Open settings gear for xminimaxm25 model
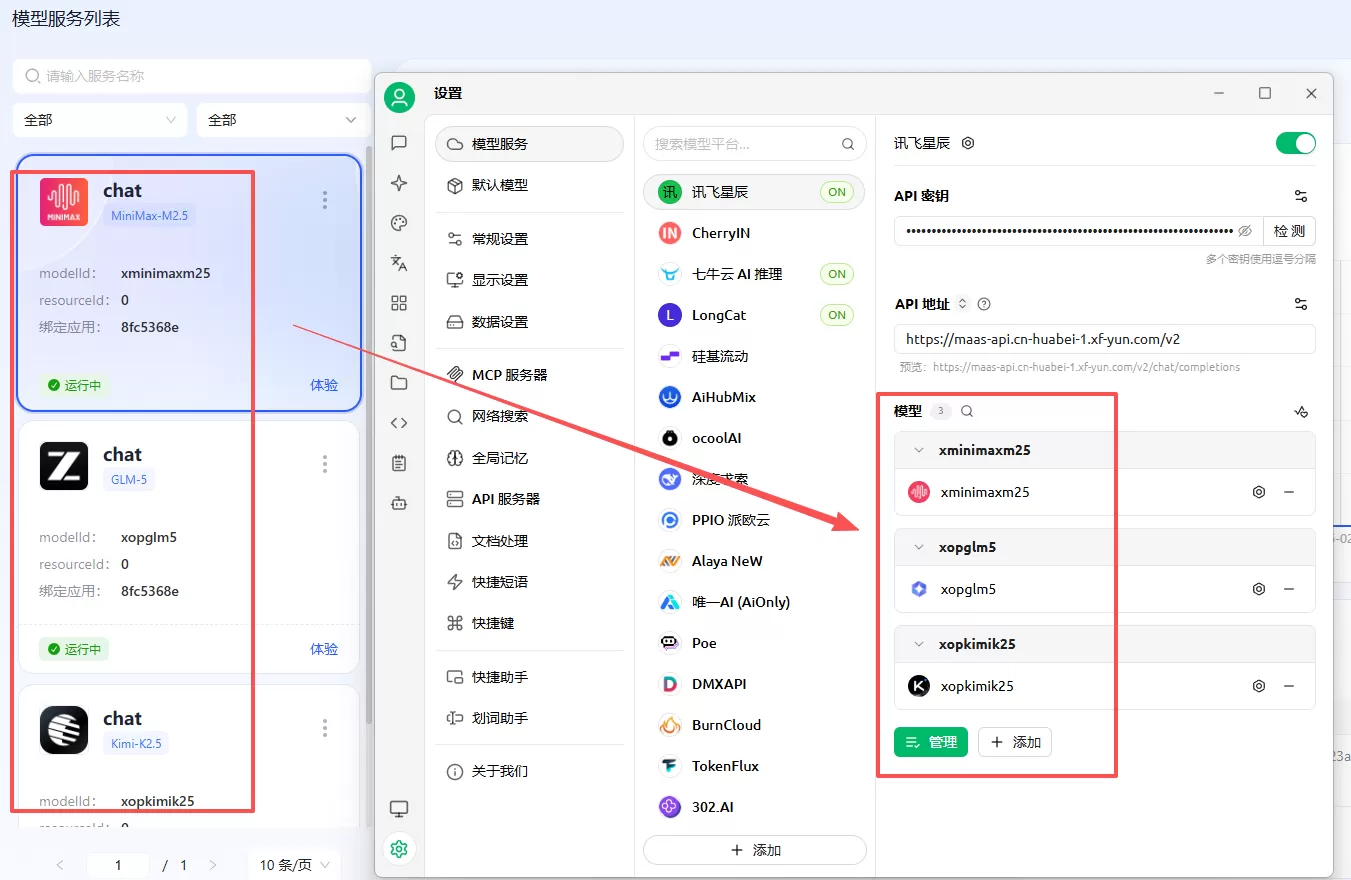This screenshot has height=880, width=1351. [1259, 492]
